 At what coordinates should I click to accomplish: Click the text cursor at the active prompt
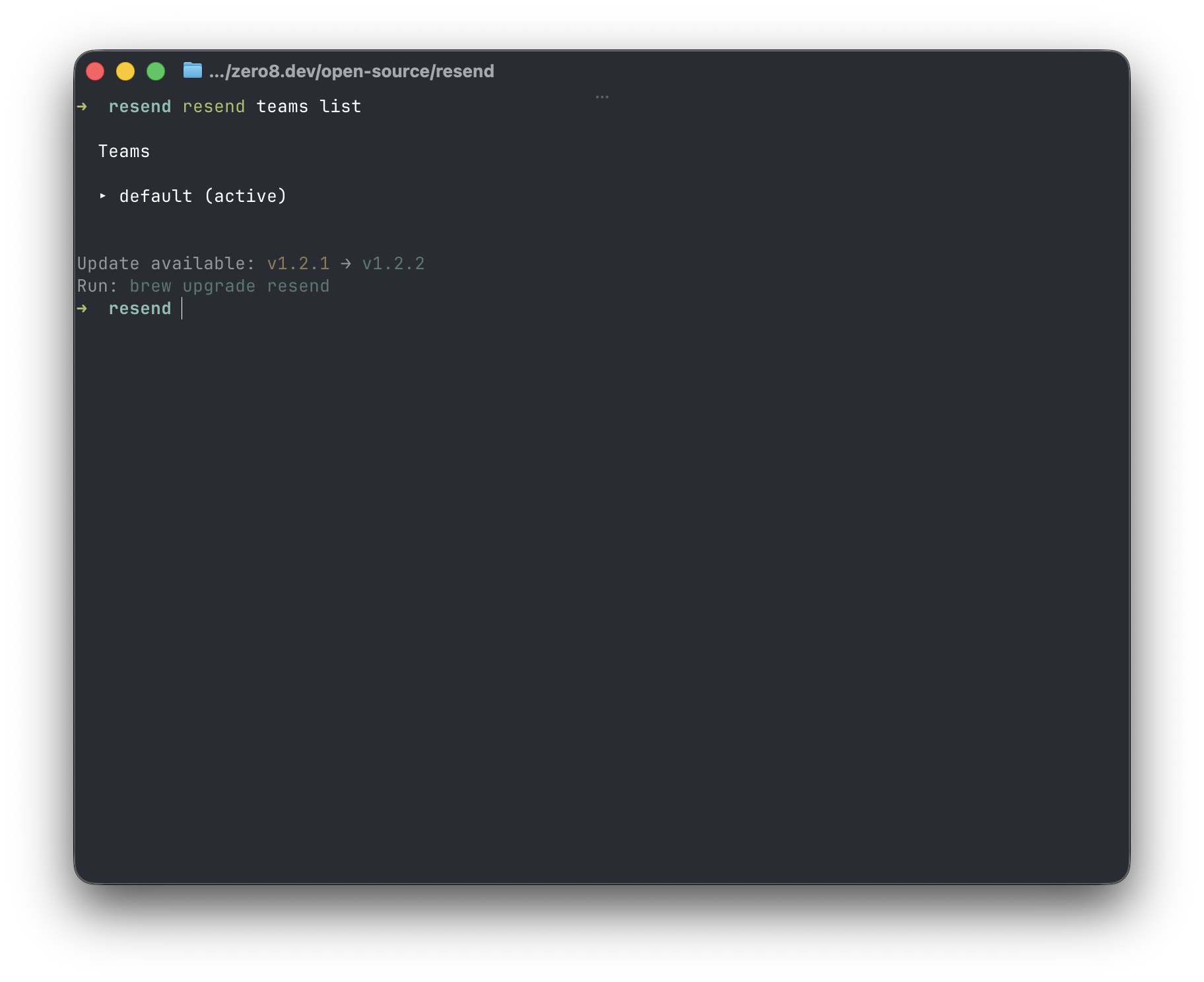click(x=182, y=308)
